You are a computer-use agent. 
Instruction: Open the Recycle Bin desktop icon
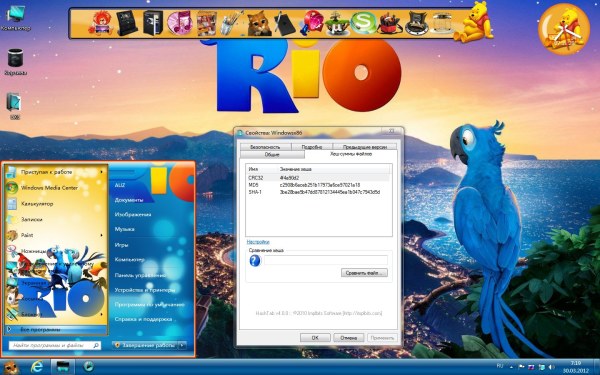pyautogui.click(x=16, y=62)
